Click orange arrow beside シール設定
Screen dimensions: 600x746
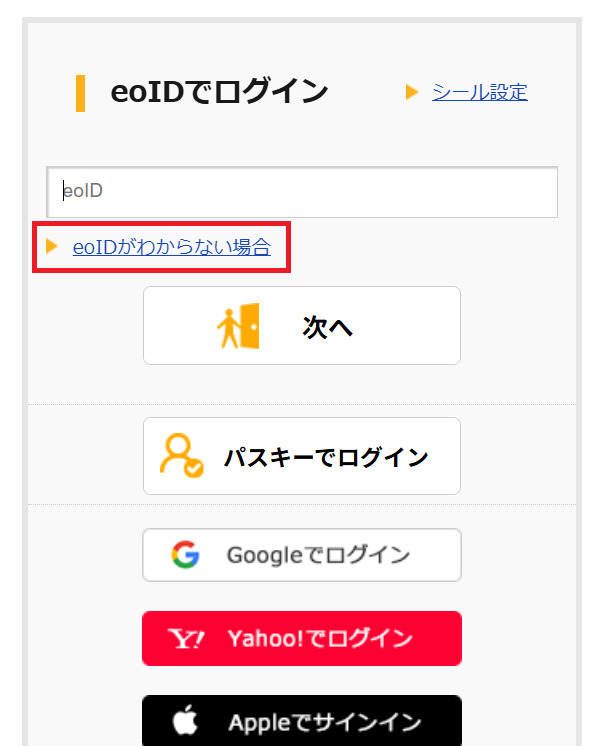pos(412,92)
